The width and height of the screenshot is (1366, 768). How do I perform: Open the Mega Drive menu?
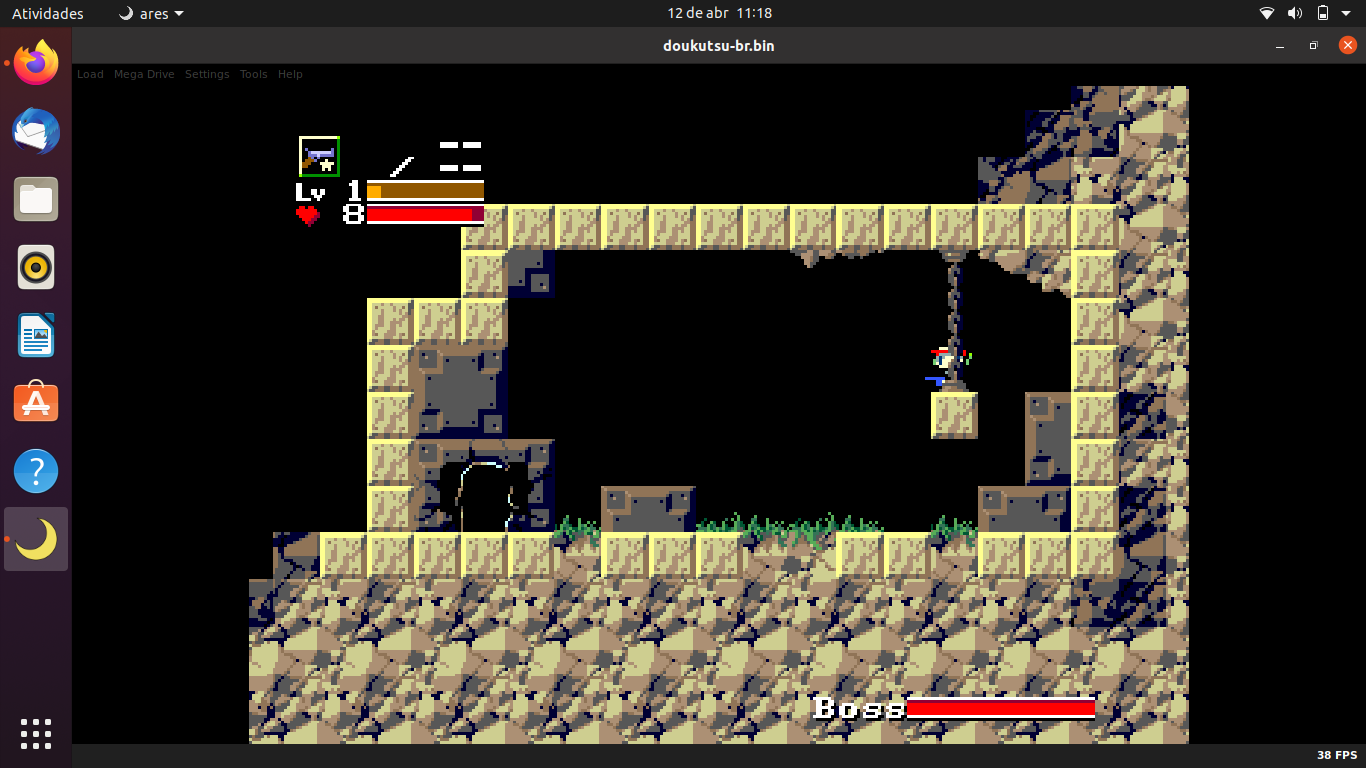(144, 74)
